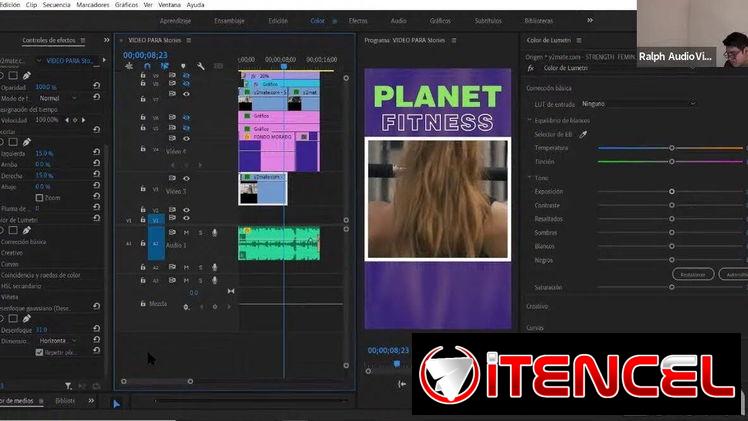Toggle eye visibility of Video 3 track
The height and width of the screenshot is (421, 748).
(186, 178)
